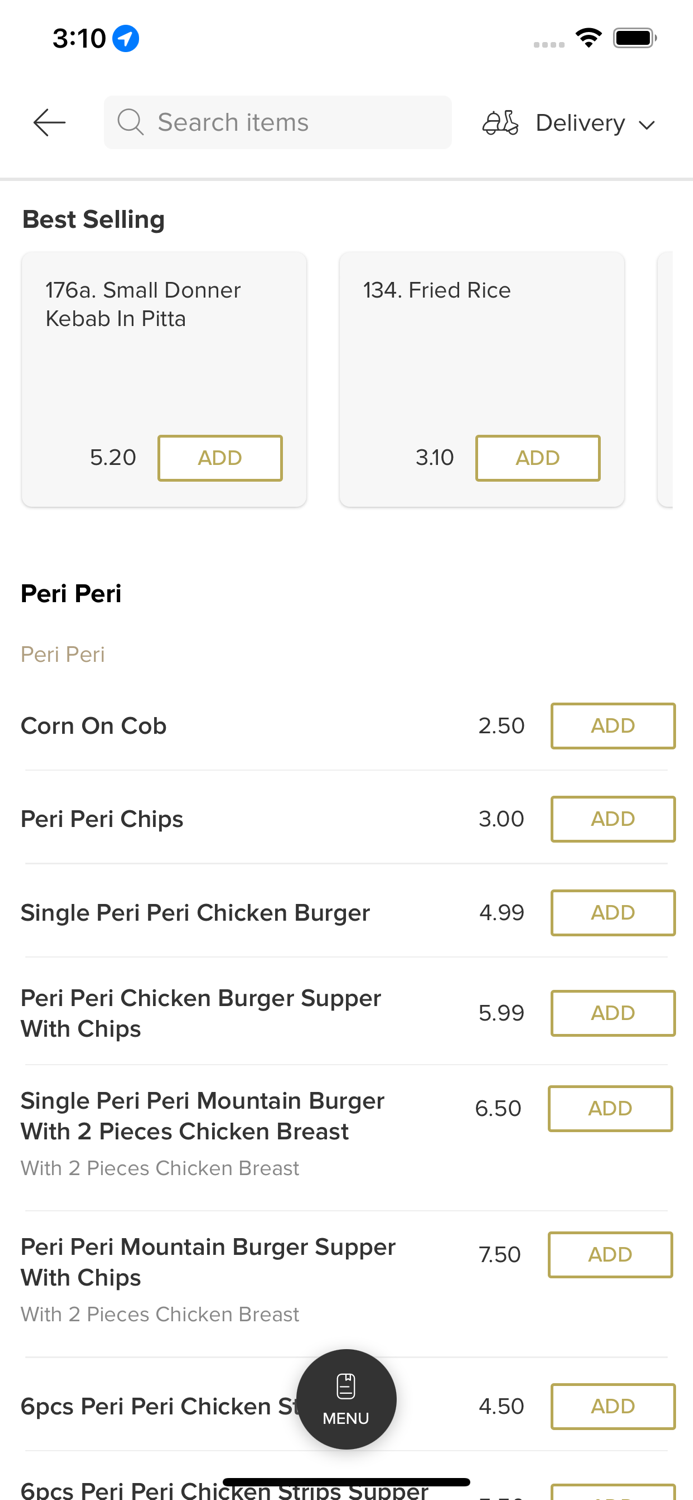
Task: Expand the Delivery dropdown chevron
Action: point(647,125)
